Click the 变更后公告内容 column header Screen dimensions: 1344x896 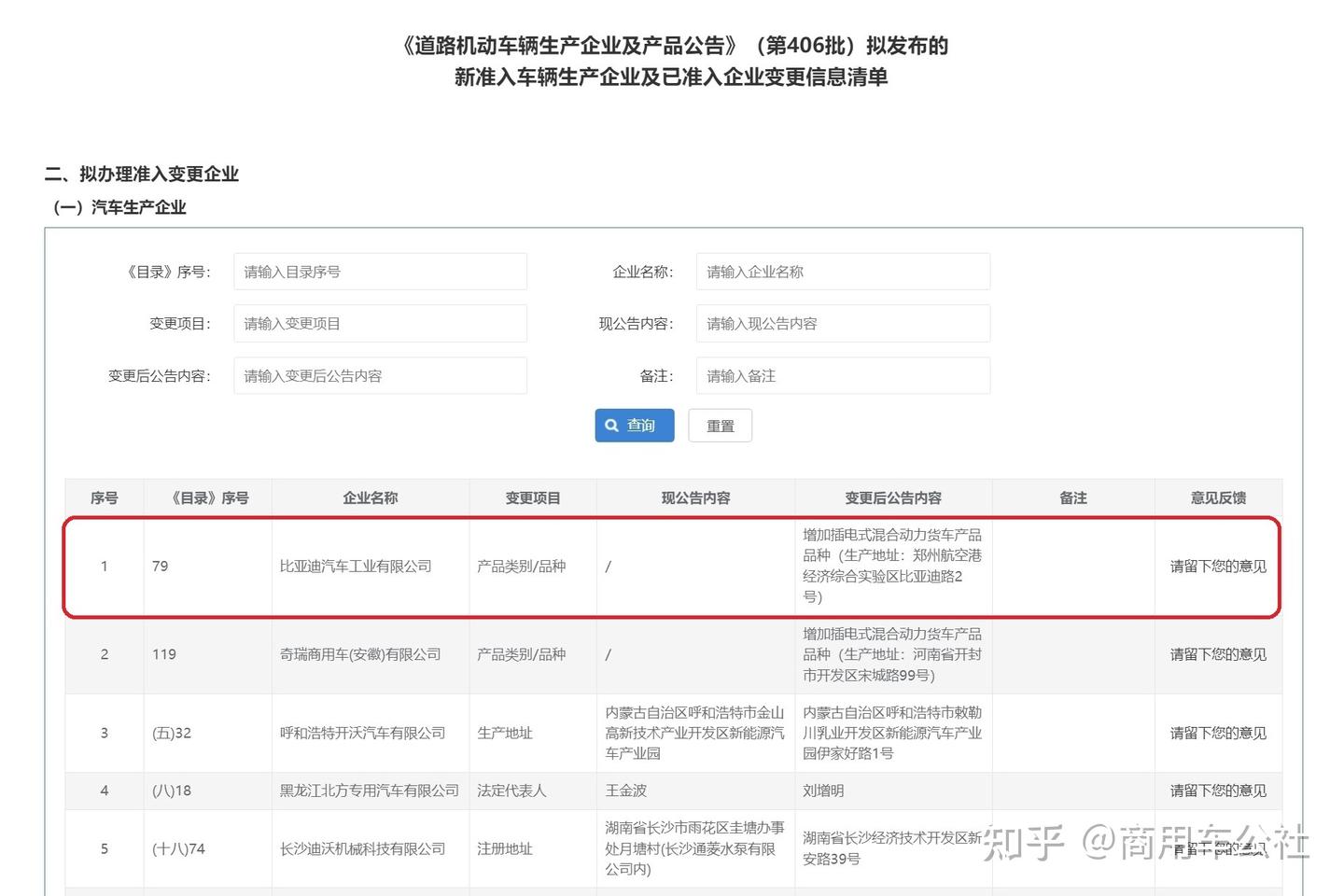(x=893, y=498)
